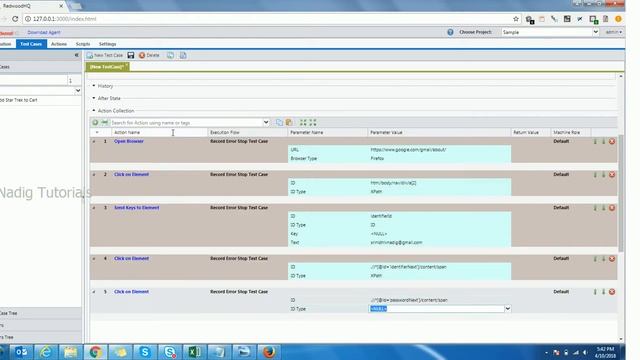Remove action 3 Send Keys to Element
The height and width of the screenshot is (360, 640).
coord(612,208)
